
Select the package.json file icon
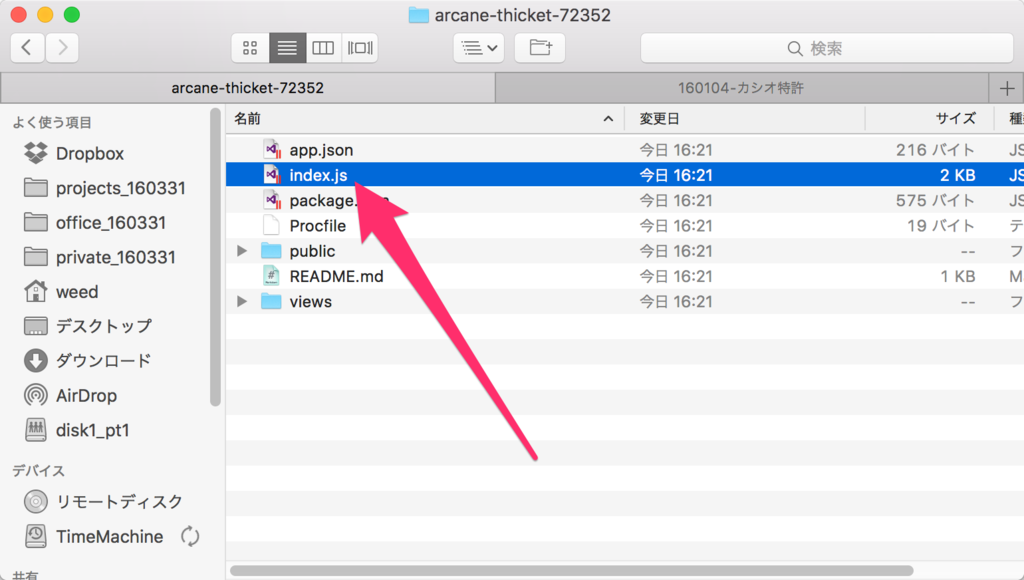tap(272, 200)
